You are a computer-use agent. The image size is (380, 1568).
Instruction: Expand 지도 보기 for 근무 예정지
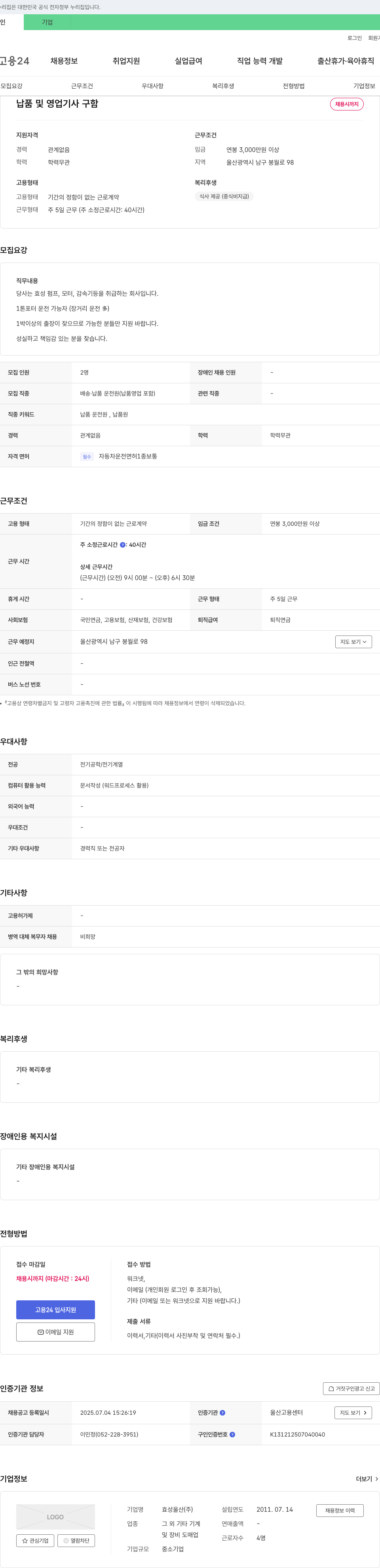coord(353,641)
